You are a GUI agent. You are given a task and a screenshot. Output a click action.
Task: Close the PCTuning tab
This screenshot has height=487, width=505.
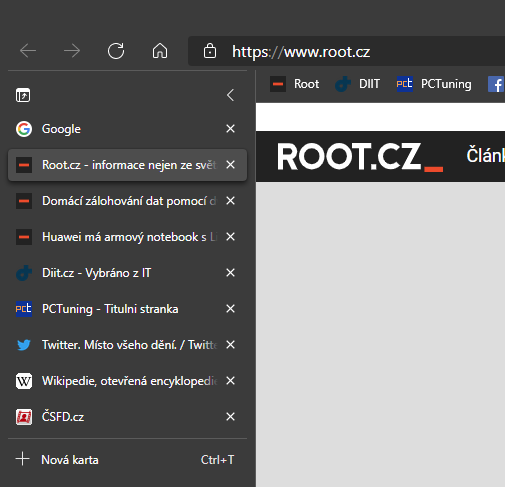(230, 309)
